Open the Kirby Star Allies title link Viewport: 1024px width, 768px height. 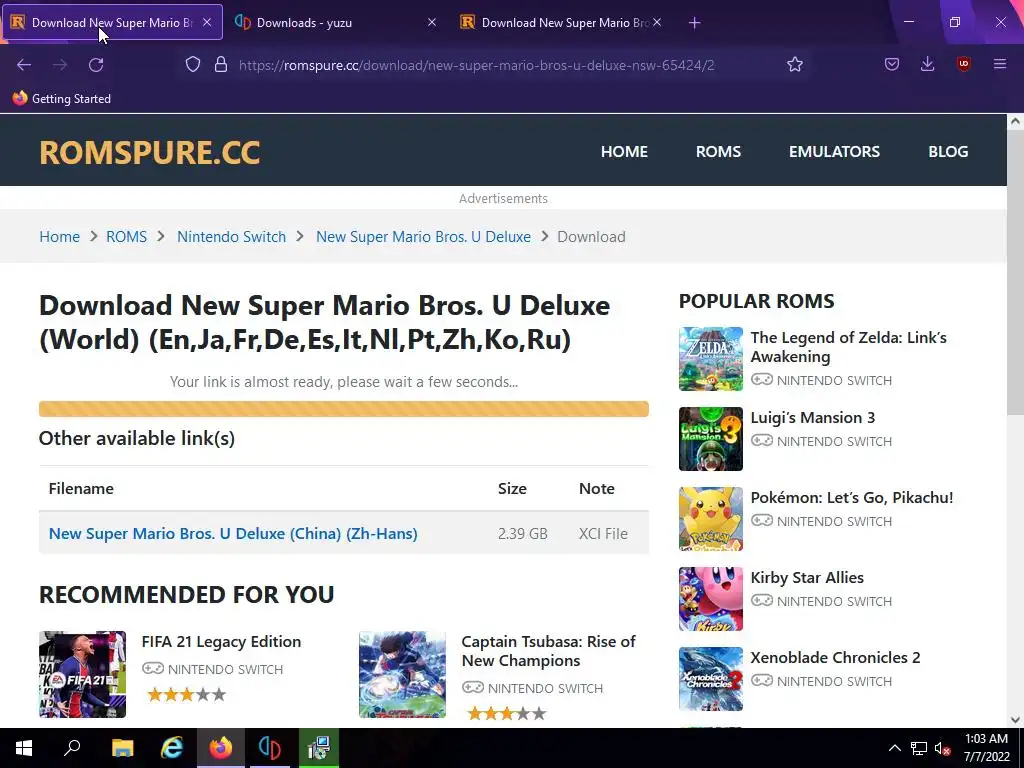pyautogui.click(x=807, y=577)
